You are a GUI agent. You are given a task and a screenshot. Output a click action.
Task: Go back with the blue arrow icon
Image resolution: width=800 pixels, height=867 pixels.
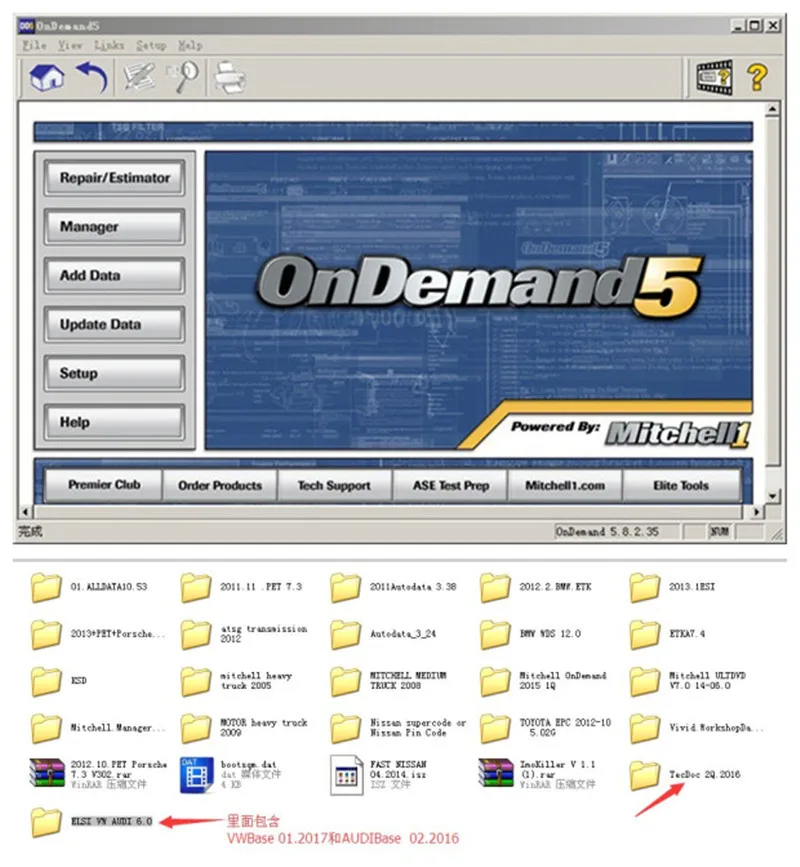coord(92,76)
